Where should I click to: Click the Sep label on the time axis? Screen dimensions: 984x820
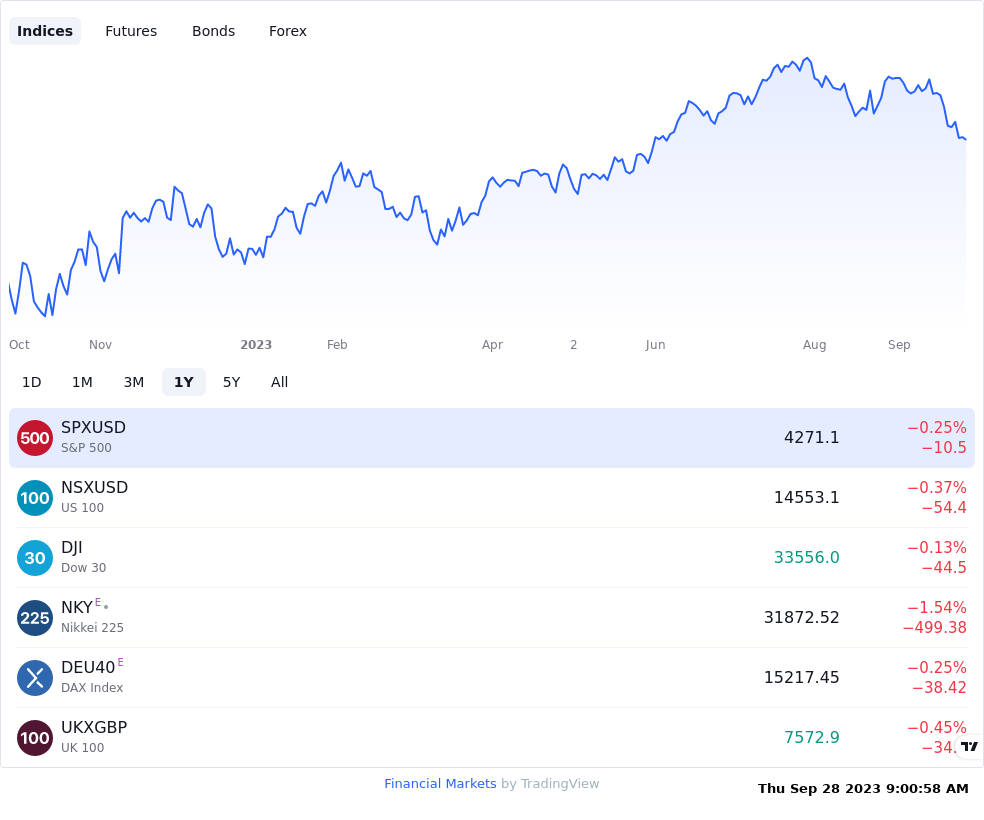[x=899, y=344]
